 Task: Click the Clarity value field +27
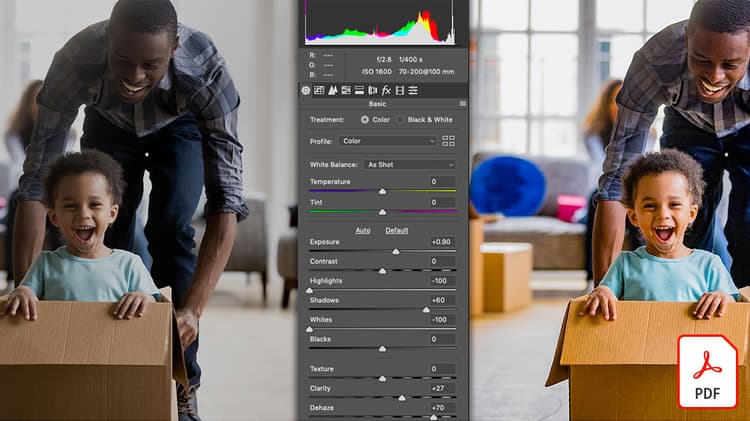(x=442, y=388)
